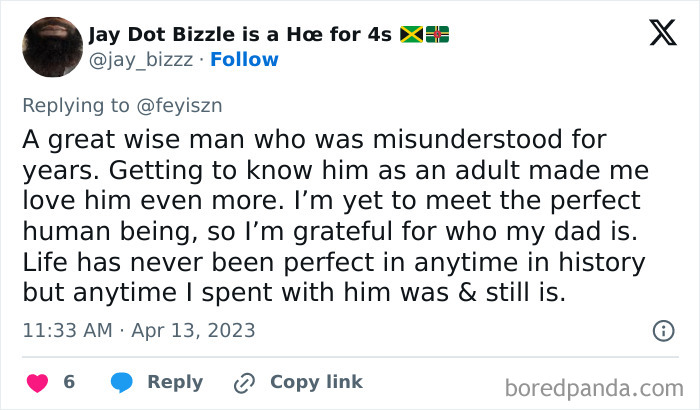Click the Jamaican flag emoji
The height and width of the screenshot is (410, 700).
(411, 35)
